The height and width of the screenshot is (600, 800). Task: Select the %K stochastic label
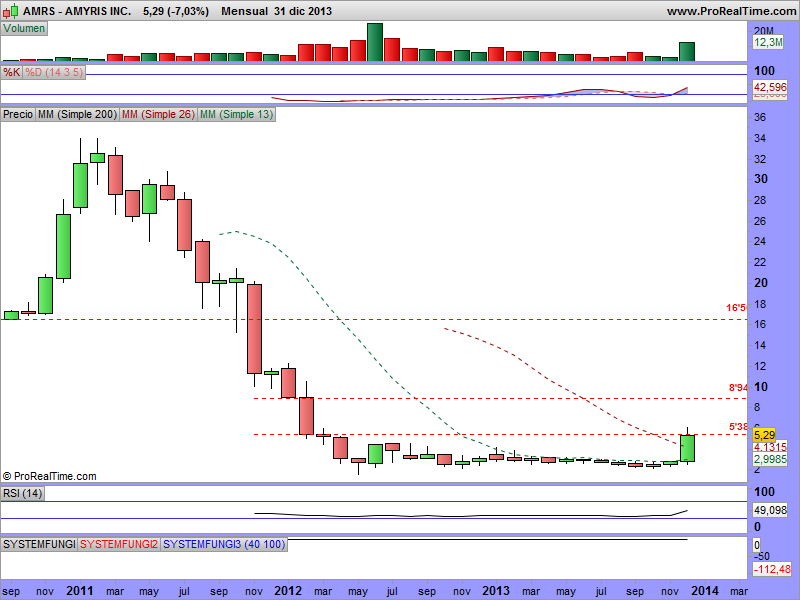[x=12, y=72]
